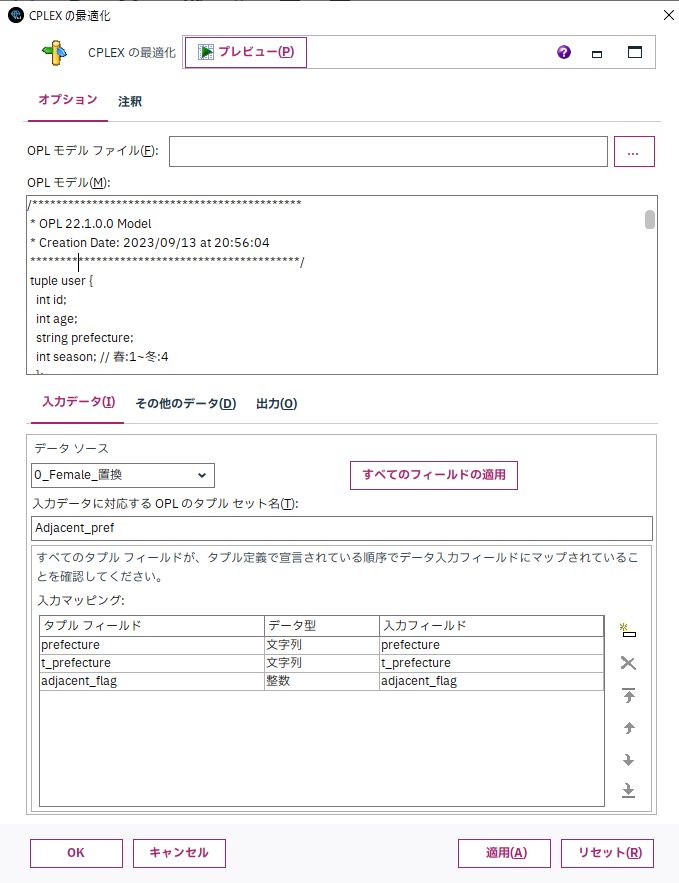
Task: Click the '* OPL 22.1.0.0 Model' comment line
Action: point(91,224)
